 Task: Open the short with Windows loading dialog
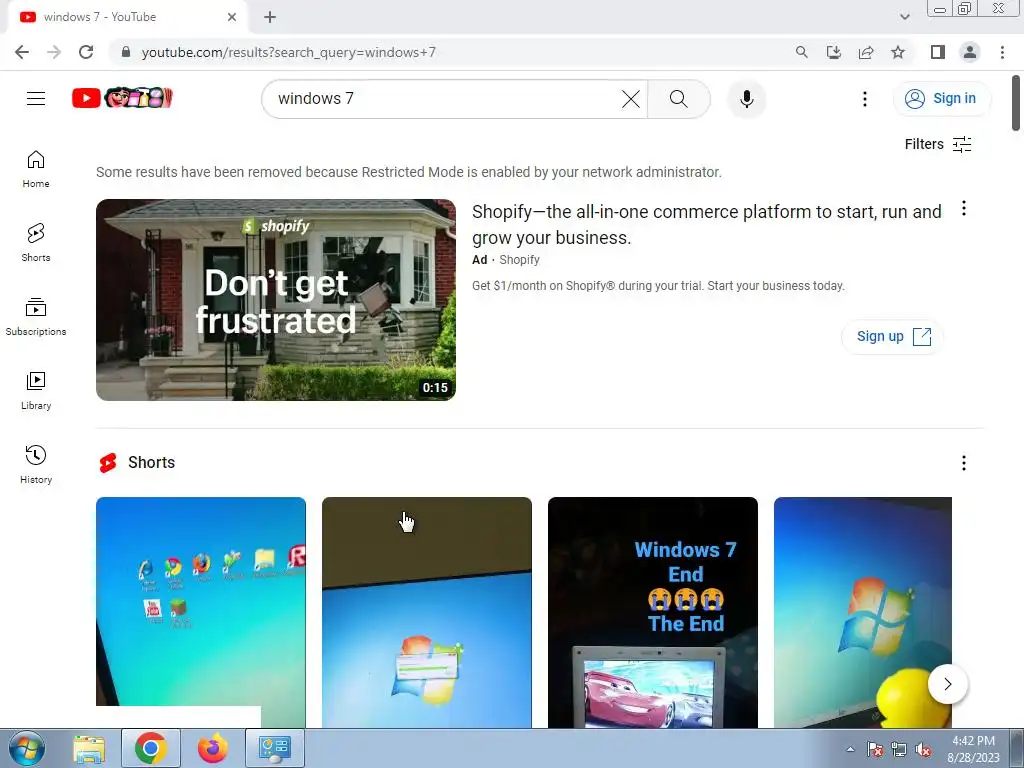pos(426,612)
